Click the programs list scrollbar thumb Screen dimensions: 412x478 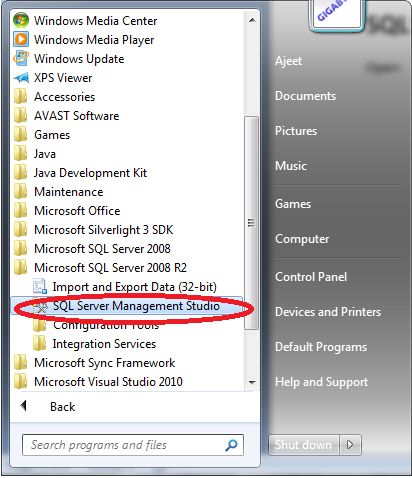coord(252,223)
